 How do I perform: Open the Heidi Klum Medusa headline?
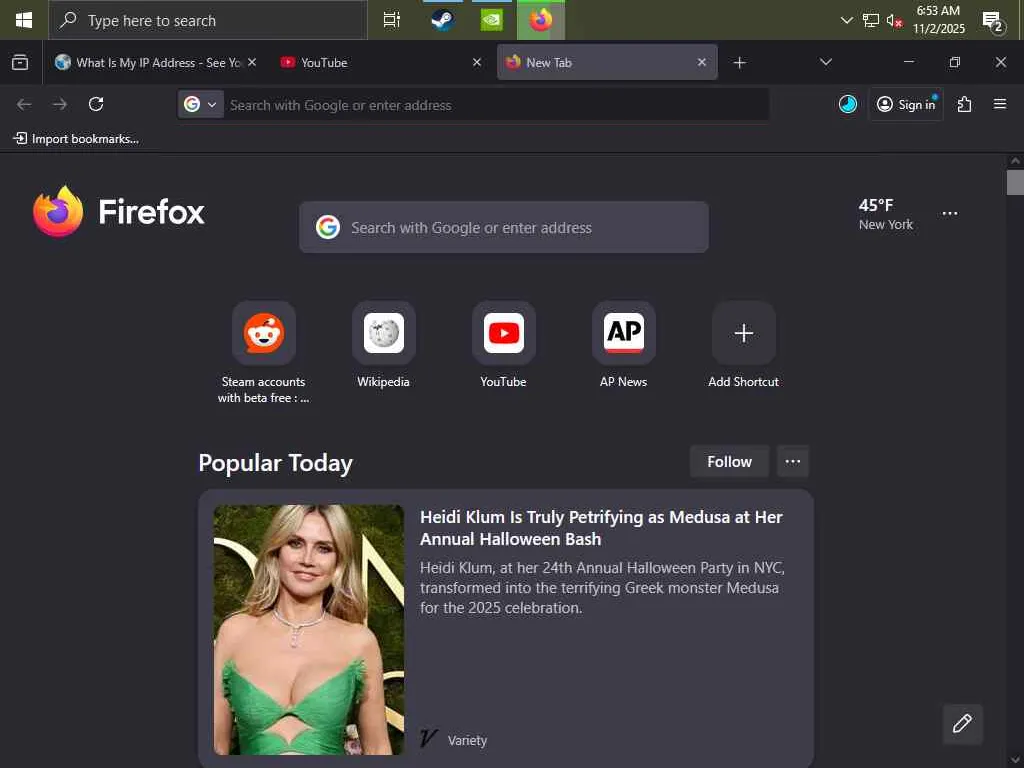pos(601,528)
